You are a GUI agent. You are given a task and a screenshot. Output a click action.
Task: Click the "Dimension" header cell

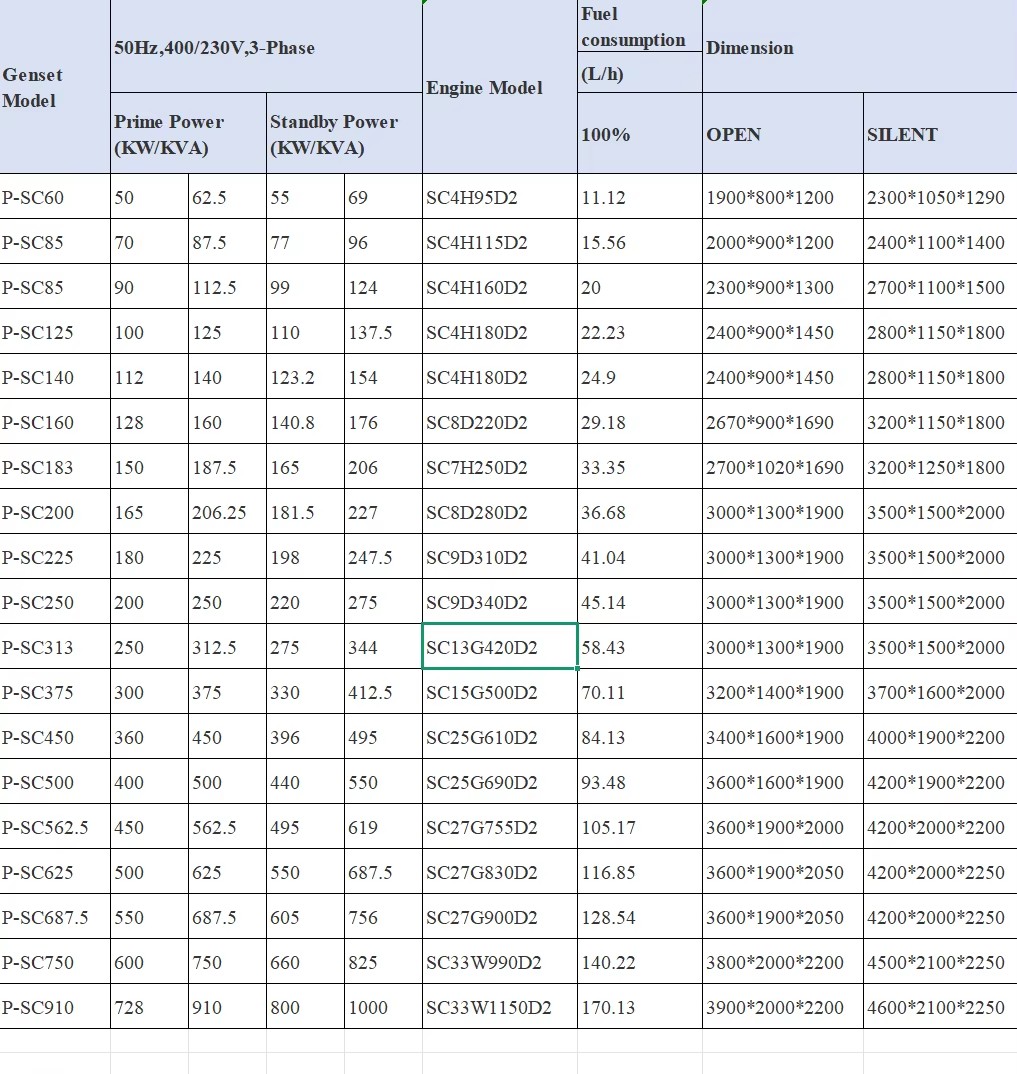point(860,46)
